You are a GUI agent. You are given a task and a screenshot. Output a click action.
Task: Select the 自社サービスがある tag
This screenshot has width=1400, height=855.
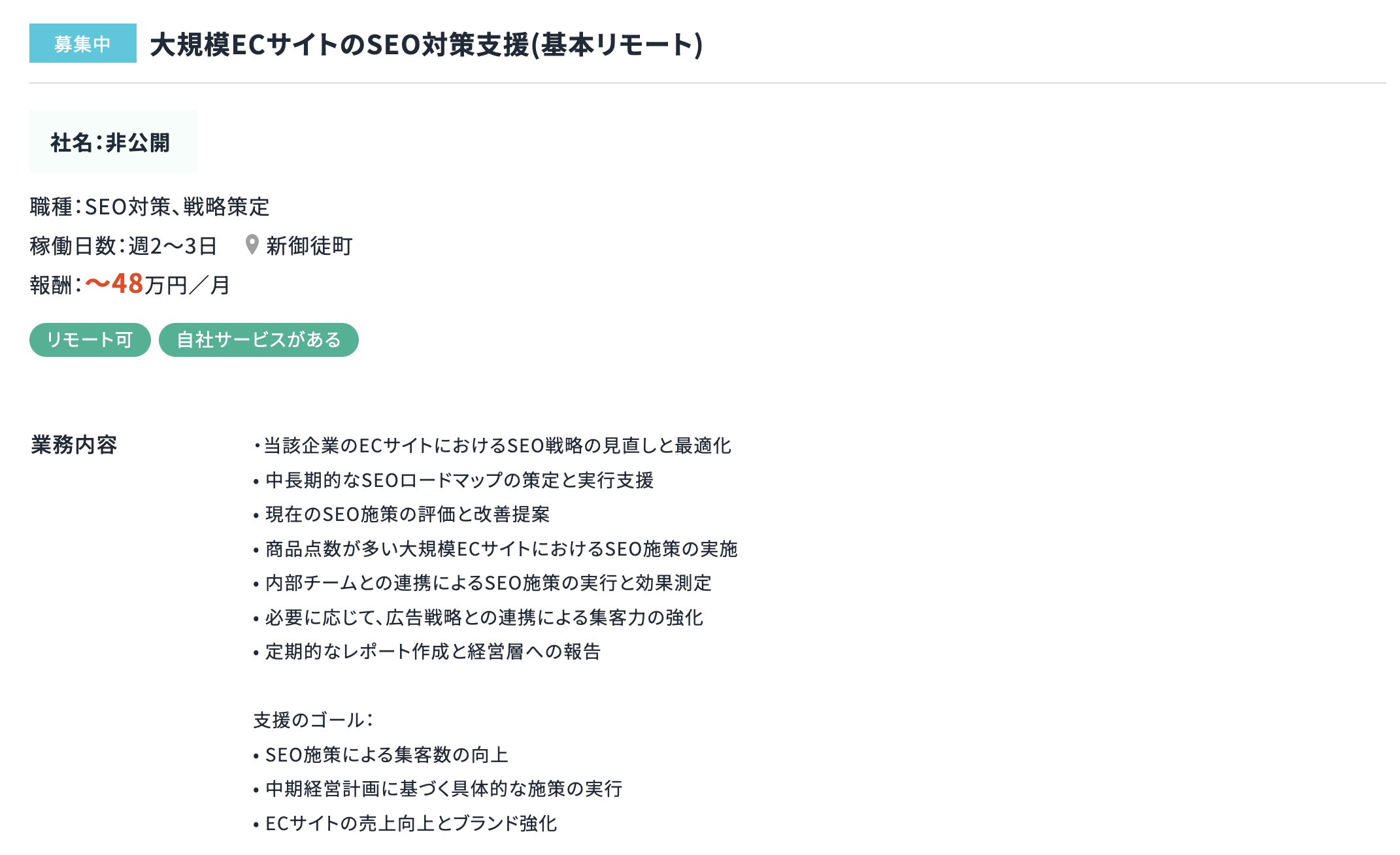tap(259, 340)
